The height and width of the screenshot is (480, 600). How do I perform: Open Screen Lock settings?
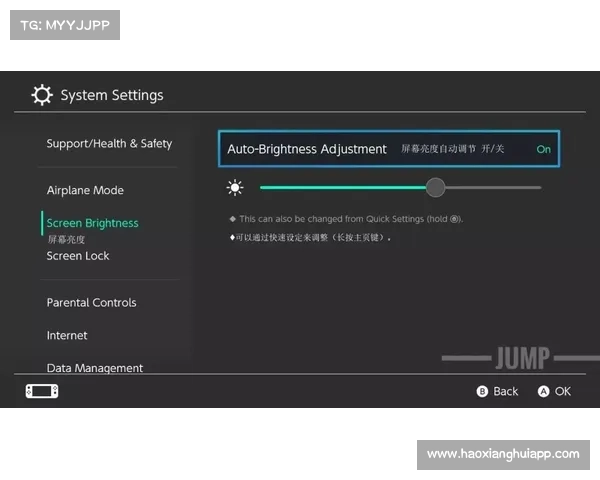78,256
